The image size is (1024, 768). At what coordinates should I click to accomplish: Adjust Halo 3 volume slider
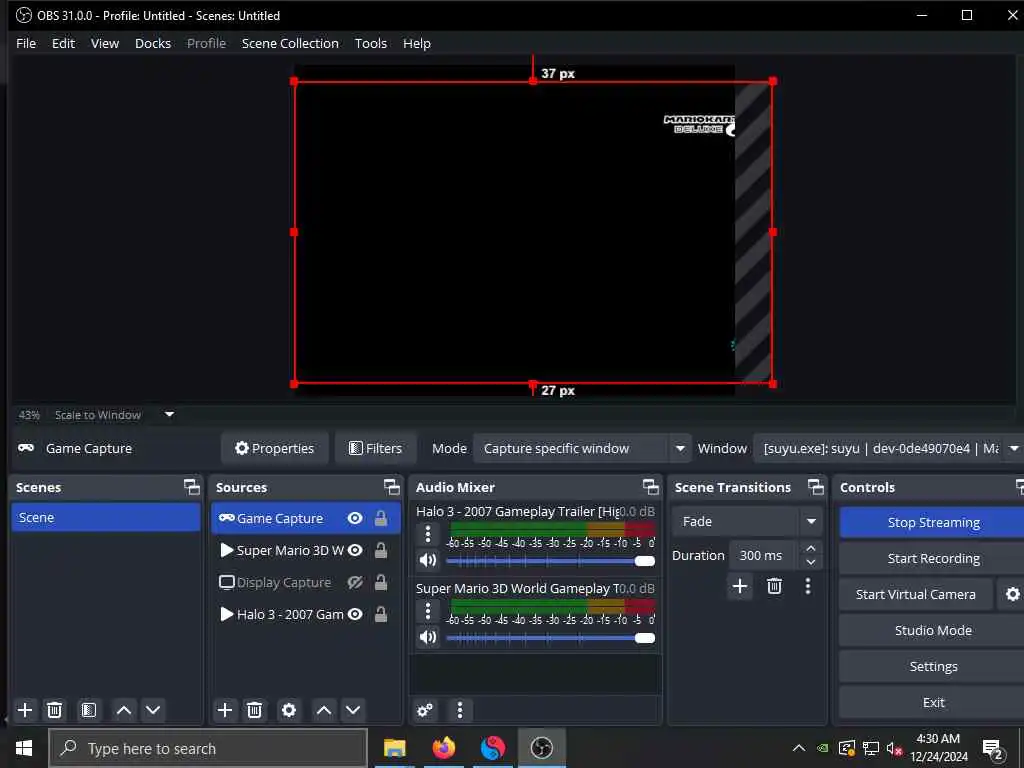550,561
